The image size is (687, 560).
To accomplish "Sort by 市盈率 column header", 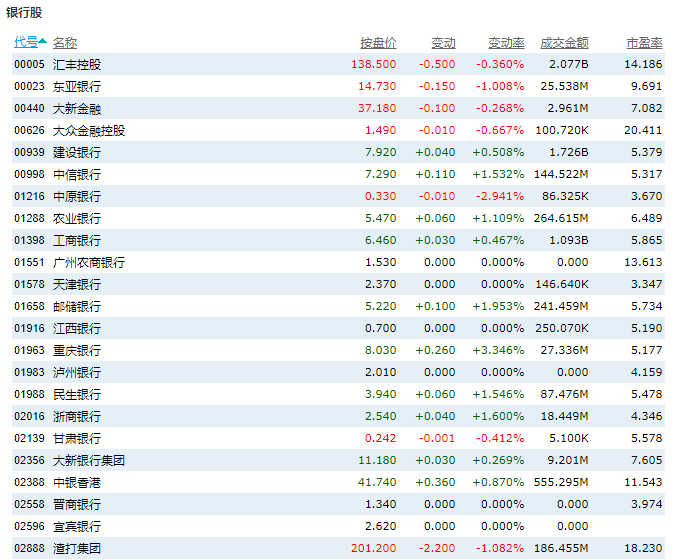I will 644,43.
